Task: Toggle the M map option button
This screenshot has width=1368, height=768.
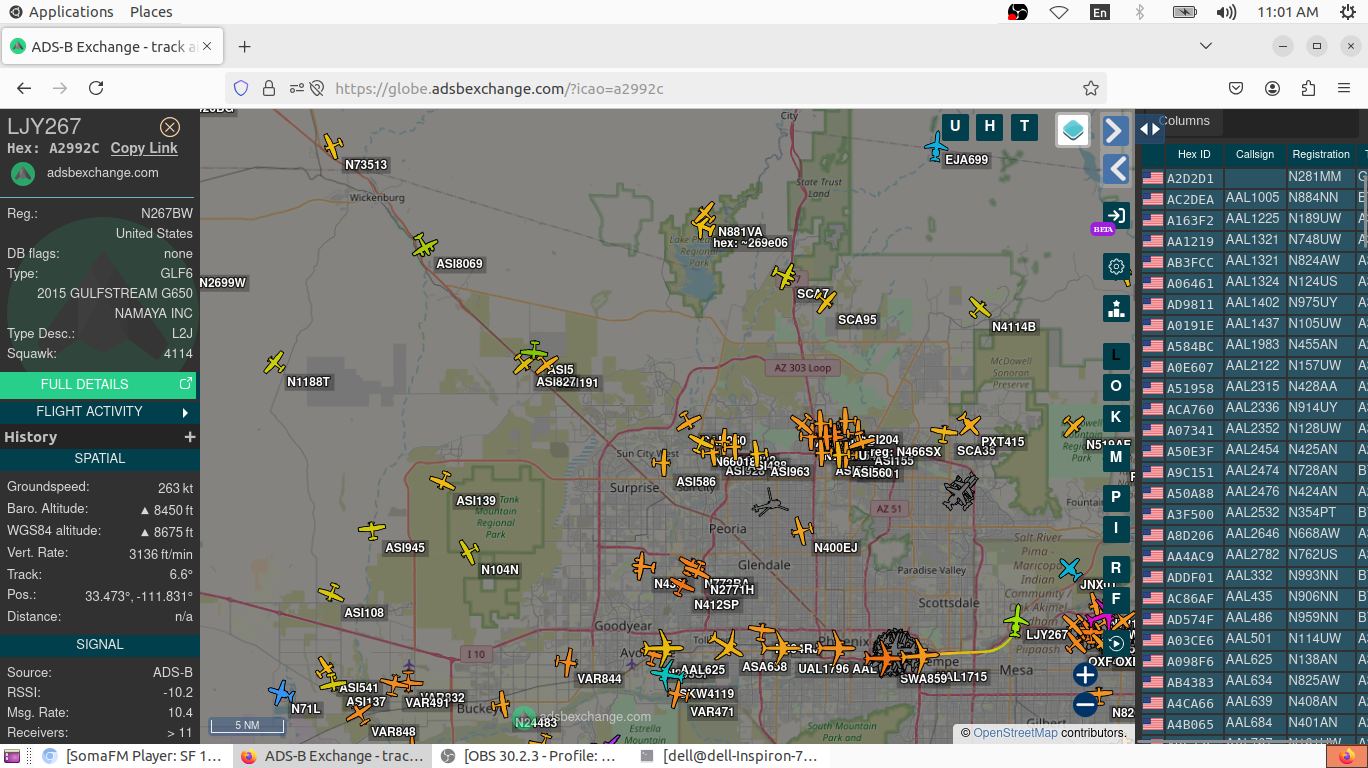Action: (1116, 458)
